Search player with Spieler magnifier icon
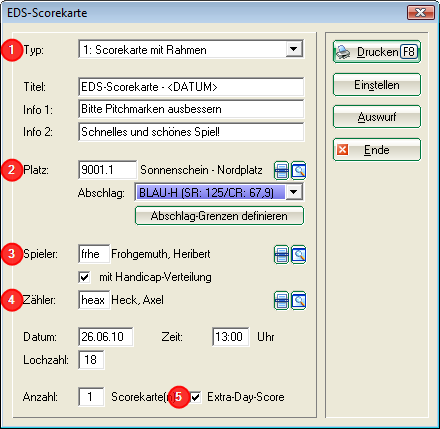The height and width of the screenshot is (429, 440). point(299,255)
